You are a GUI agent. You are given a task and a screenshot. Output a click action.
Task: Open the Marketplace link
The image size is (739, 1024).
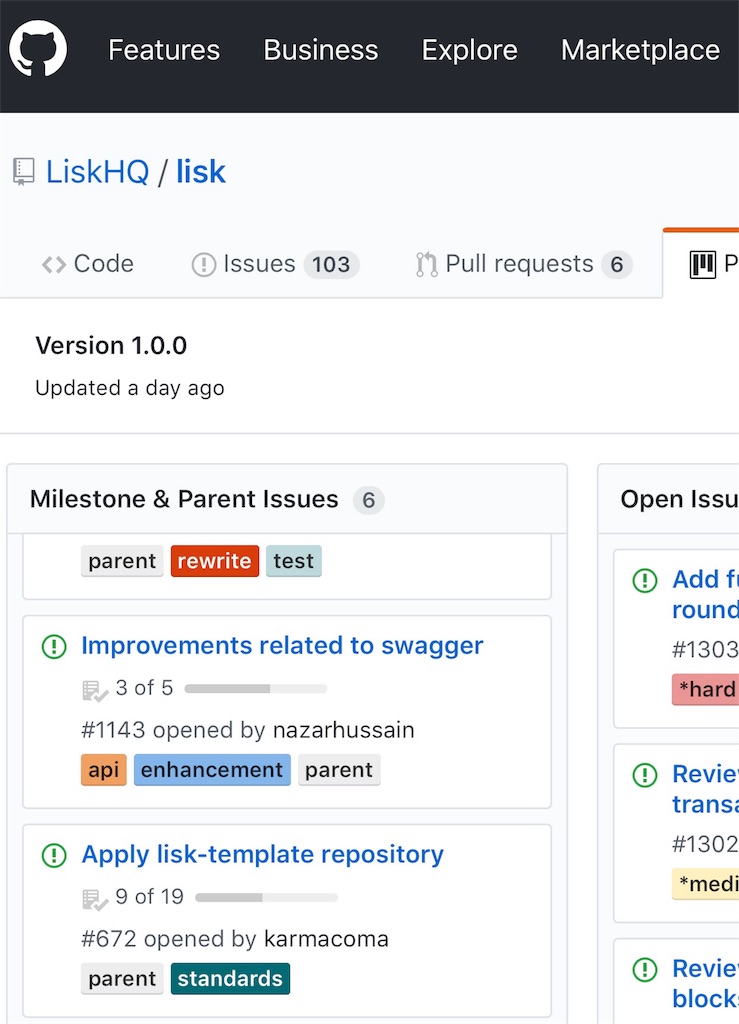tap(640, 50)
